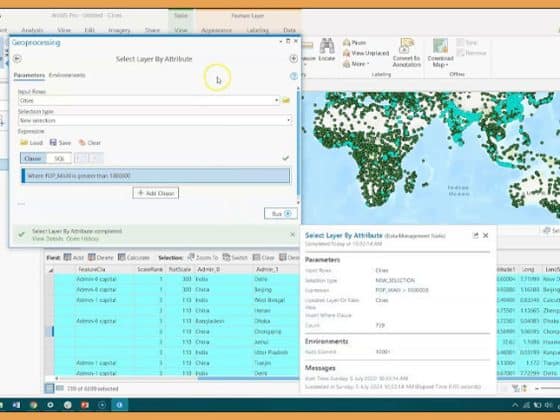Open the Appearance ribbon tab
The image size is (560, 420).
(216, 30)
